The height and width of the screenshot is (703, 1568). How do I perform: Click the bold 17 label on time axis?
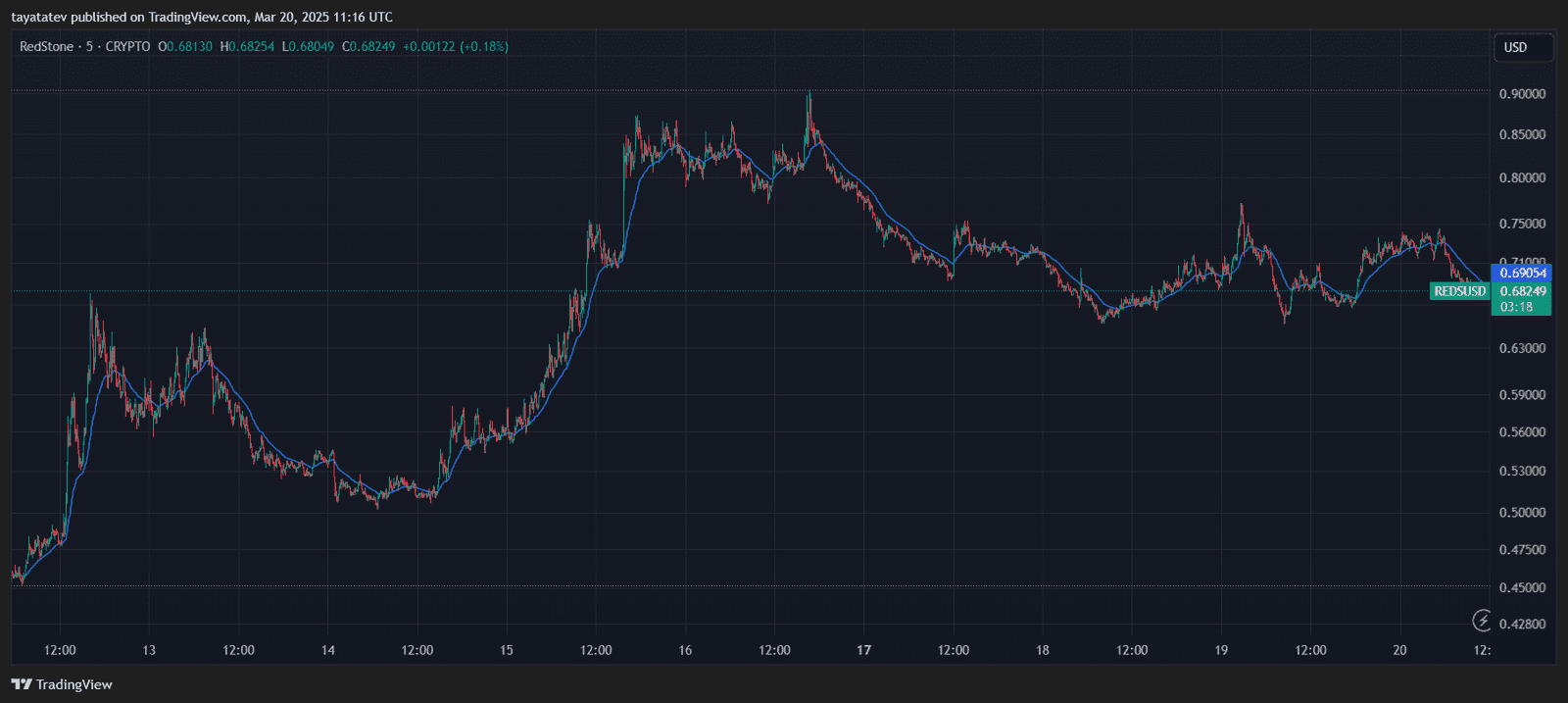863,650
